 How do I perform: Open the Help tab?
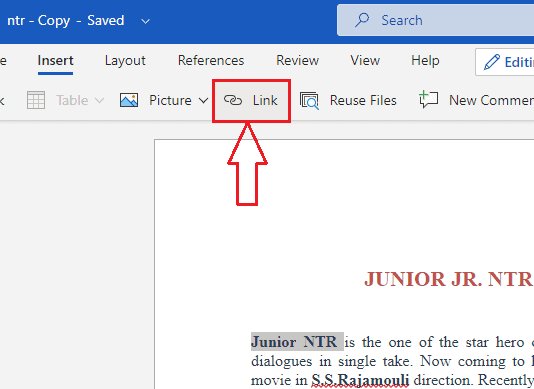425,61
